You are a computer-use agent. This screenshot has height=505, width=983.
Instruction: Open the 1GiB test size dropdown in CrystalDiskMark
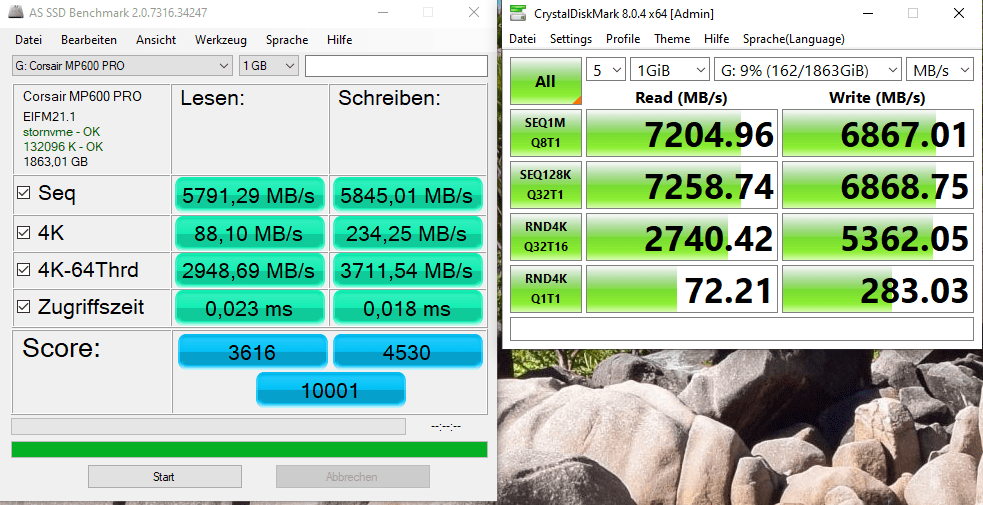[x=670, y=71]
